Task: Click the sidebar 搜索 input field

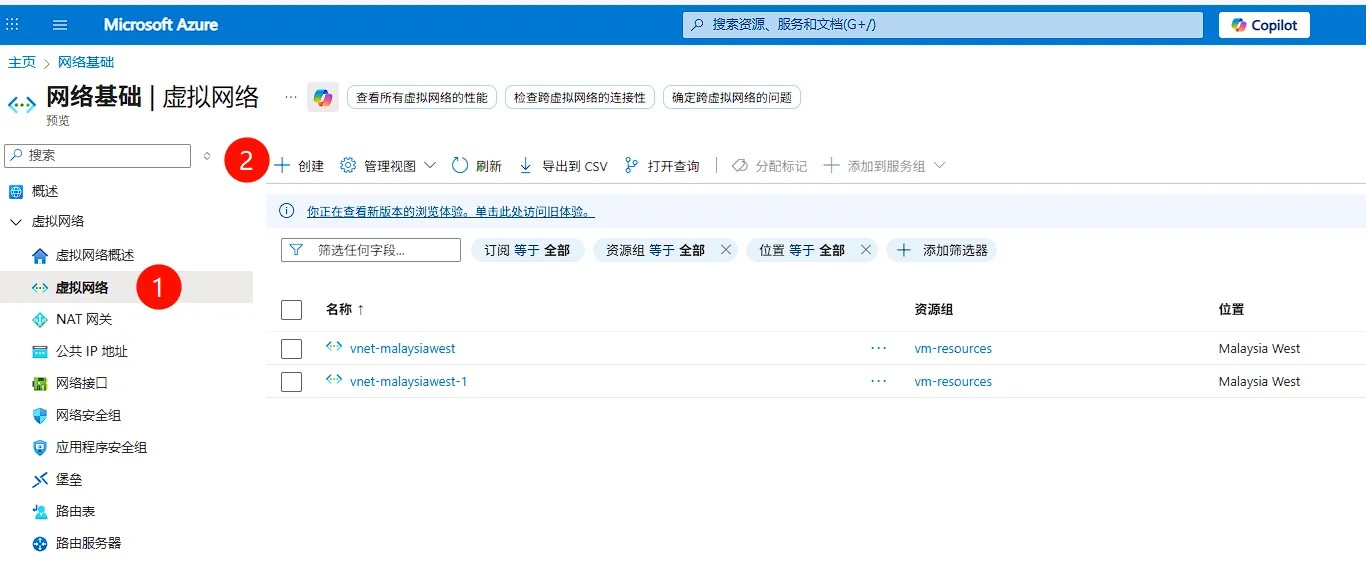Action: coord(97,155)
